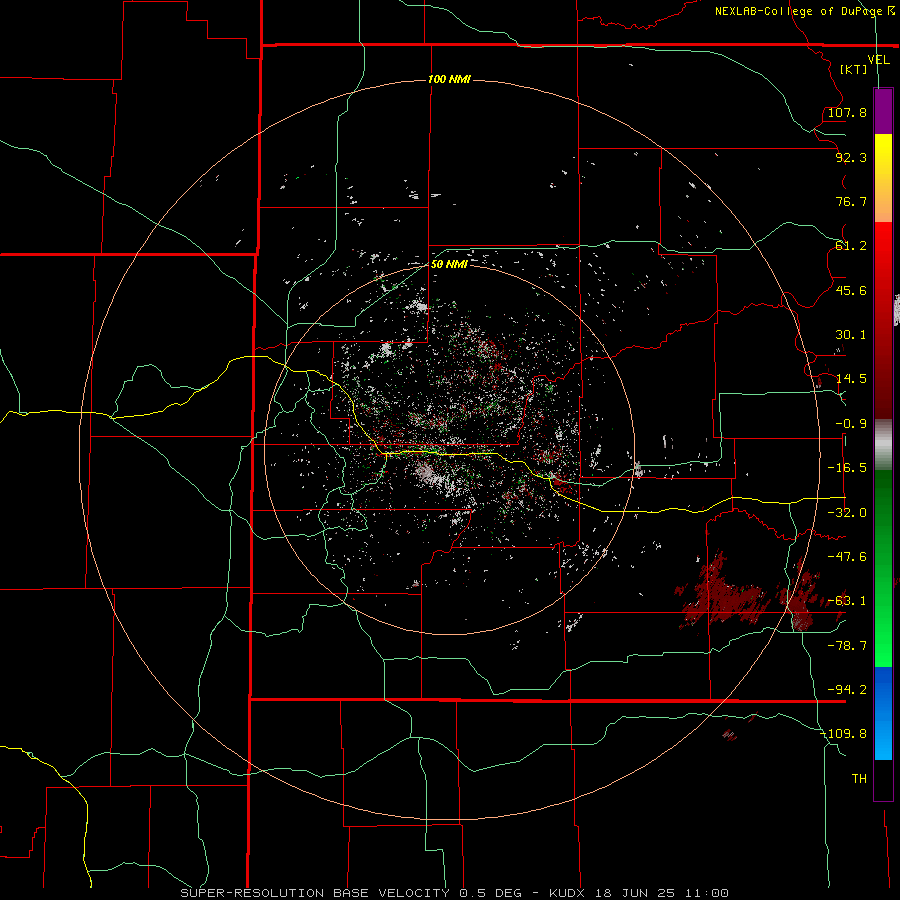
Task: Click the 30.1 velocity scale value
Action: [x=851, y=335]
